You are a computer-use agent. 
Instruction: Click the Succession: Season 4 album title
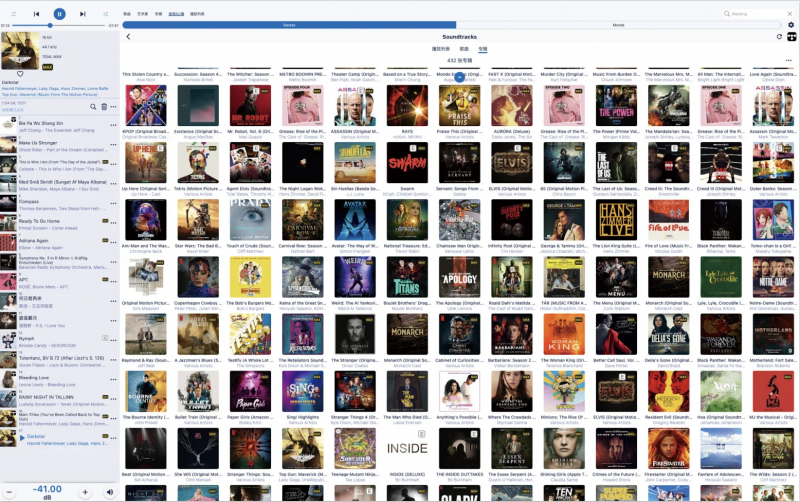pos(198,74)
